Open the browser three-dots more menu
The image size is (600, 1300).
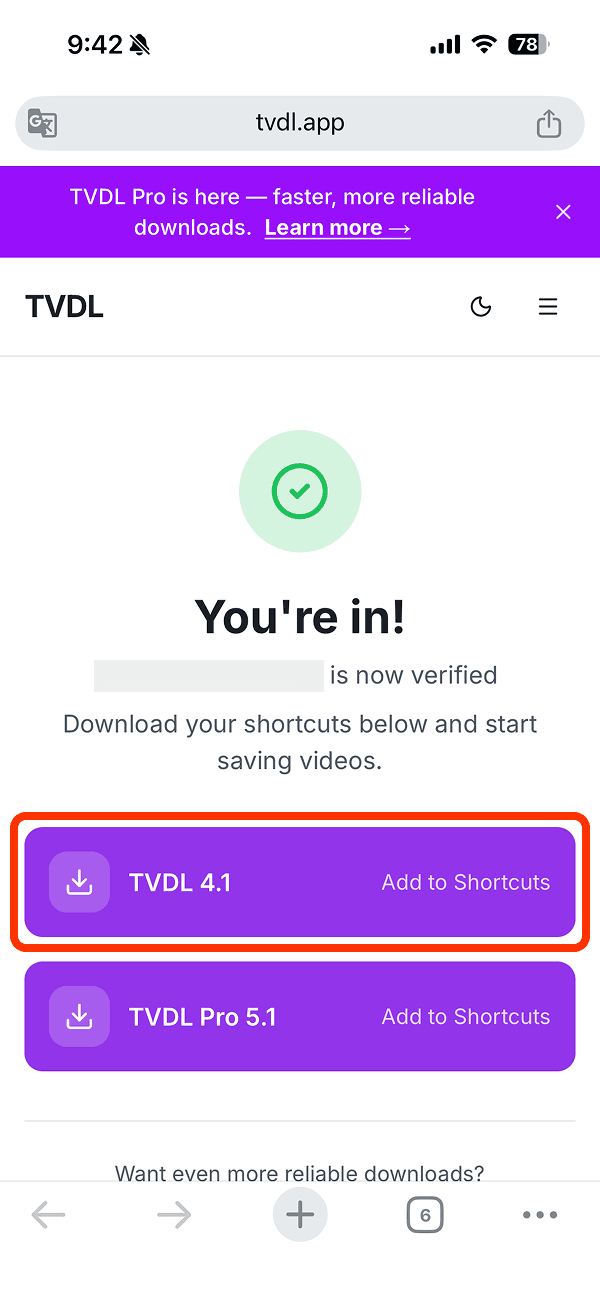pyautogui.click(x=540, y=1215)
